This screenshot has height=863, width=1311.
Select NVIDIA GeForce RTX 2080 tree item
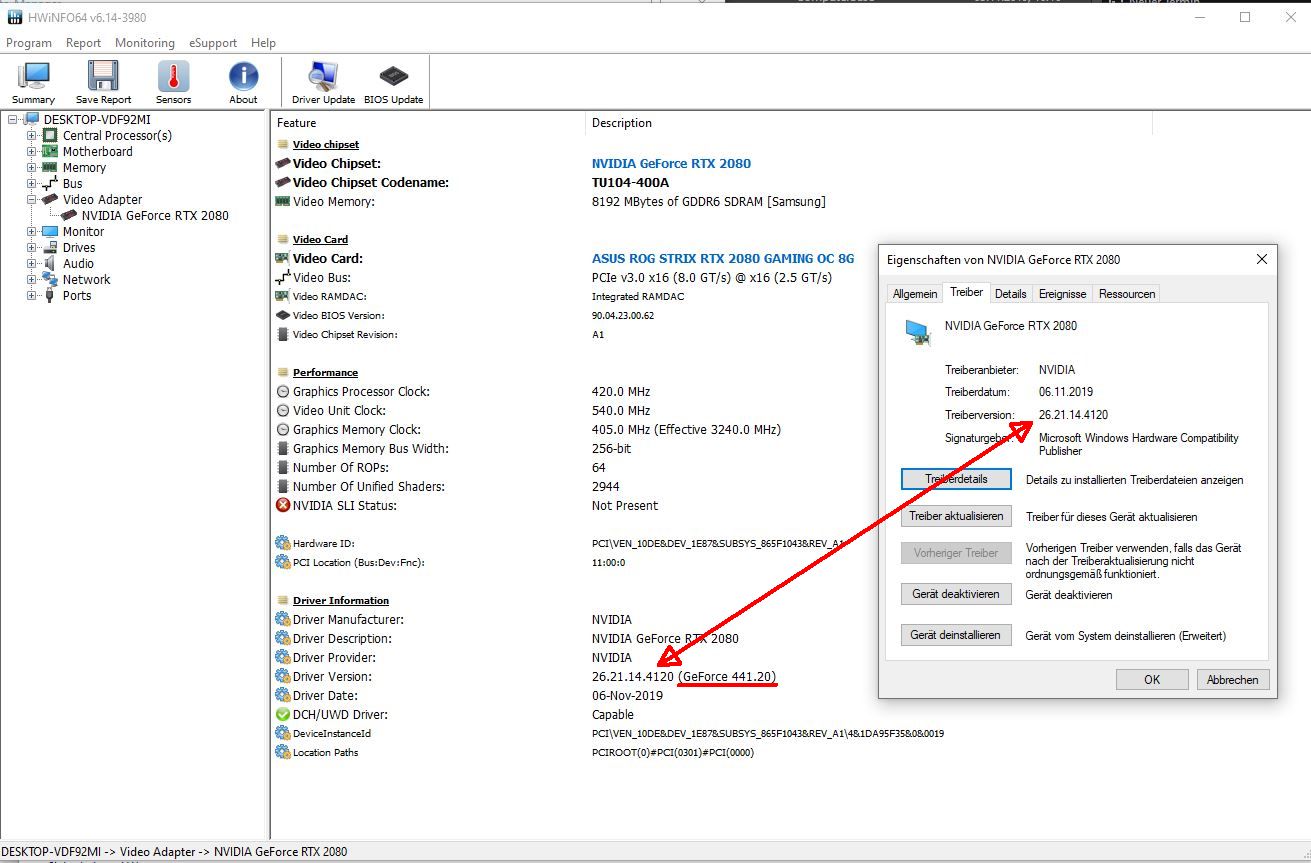pos(155,215)
